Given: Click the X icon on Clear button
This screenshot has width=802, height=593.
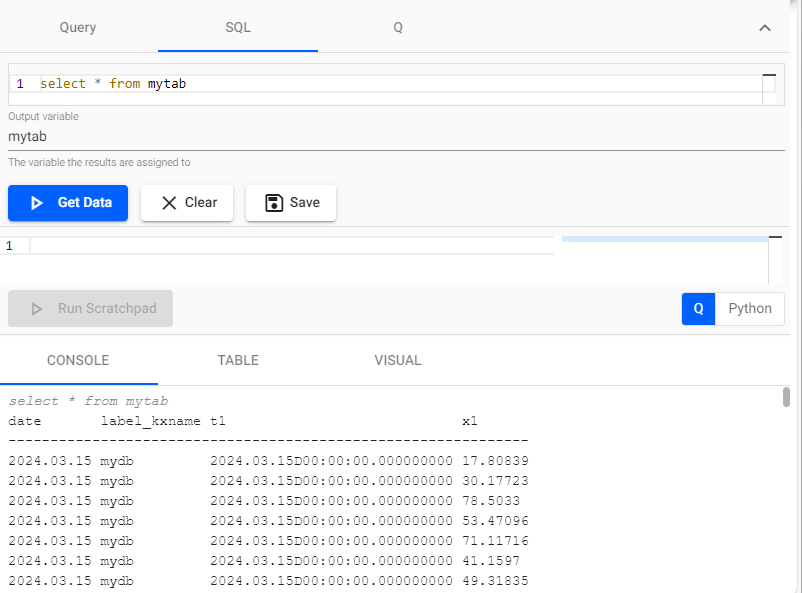Looking at the screenshot, I should pyautogui.click(x=169, y=203).
